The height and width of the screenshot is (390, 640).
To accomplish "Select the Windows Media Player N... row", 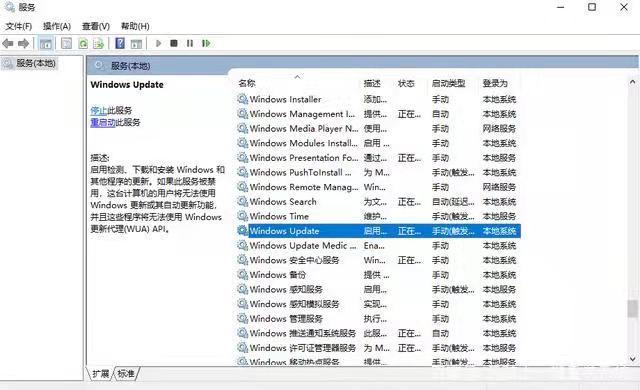I will coord(378,129).
